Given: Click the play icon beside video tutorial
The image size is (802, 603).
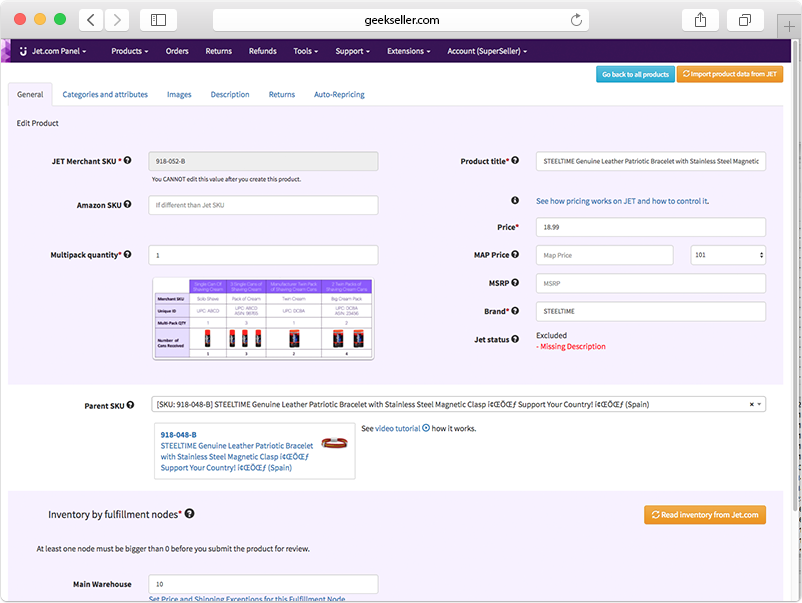Looking at the screenshot, I should tap(428, 429).
